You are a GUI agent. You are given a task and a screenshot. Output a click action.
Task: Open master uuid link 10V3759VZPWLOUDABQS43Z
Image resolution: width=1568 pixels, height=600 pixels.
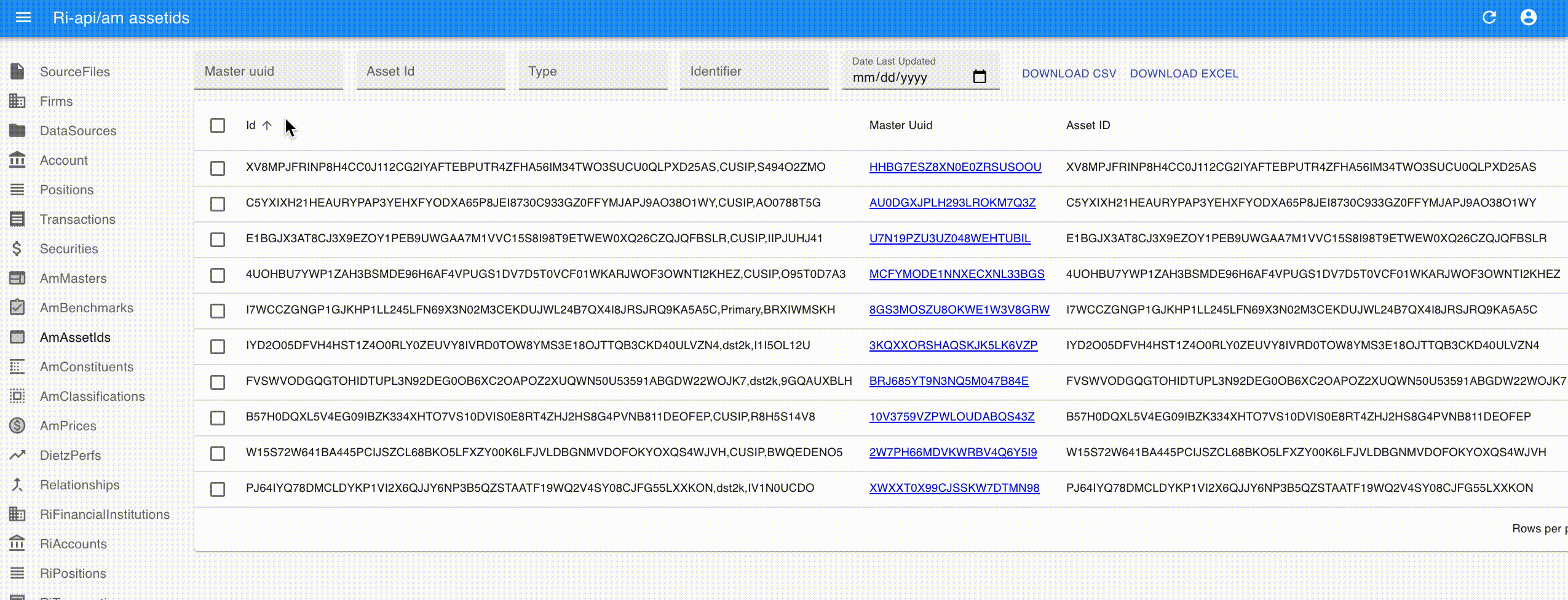point(952,416)
